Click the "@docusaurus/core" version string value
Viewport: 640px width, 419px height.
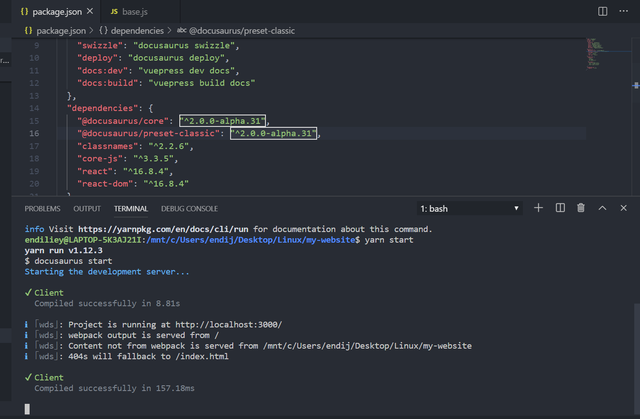pos(222,121)
